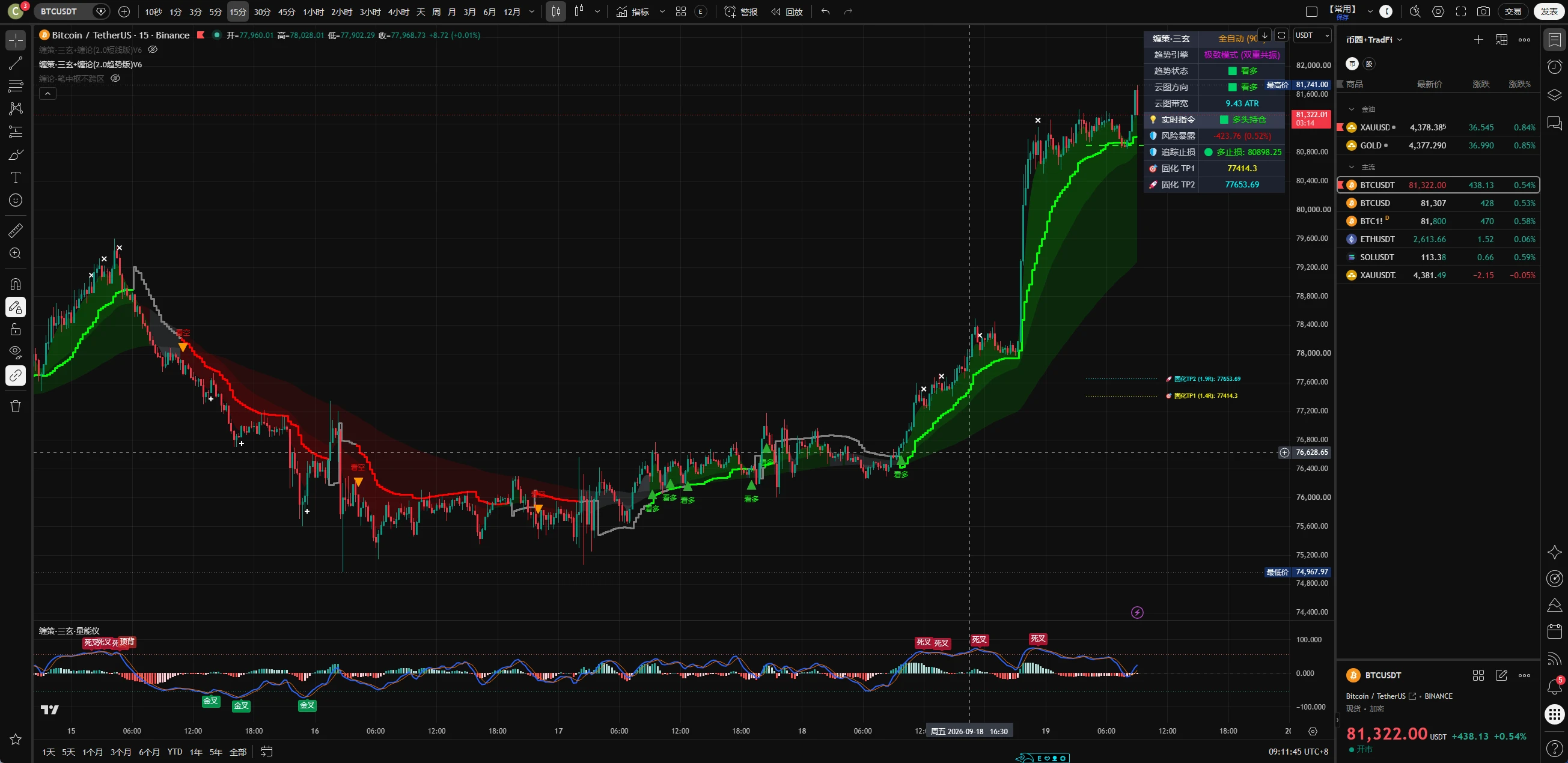The width and height of the screenshot is (1568, 763).
Task: Open the more timeframes dropdown arrow
Action: (x=532, y=11)
